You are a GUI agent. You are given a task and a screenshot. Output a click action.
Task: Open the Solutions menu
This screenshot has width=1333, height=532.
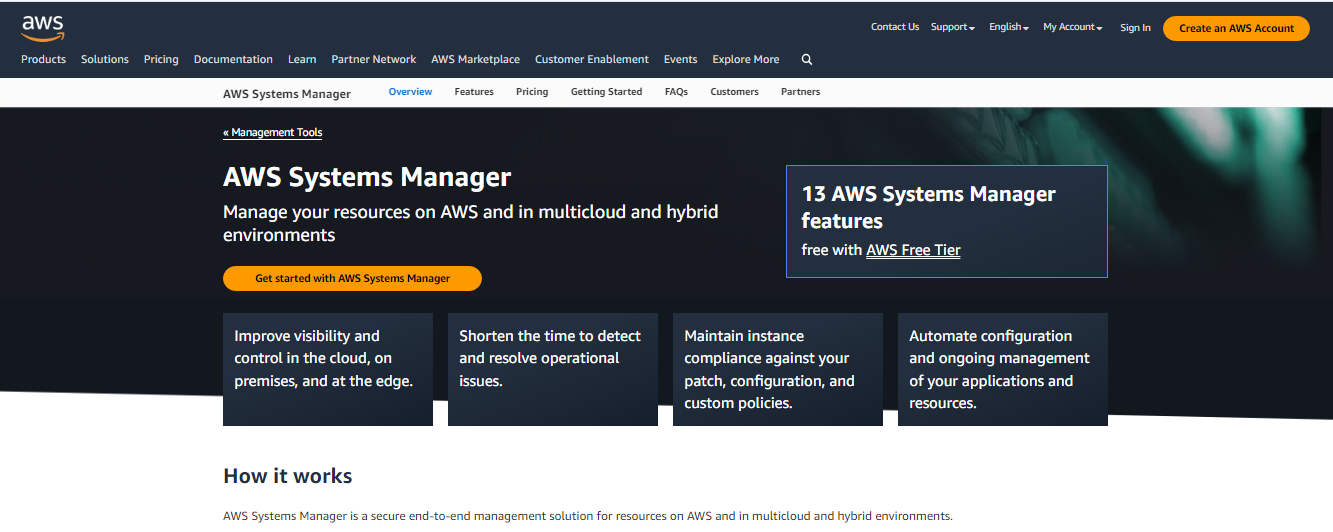tap(105, 60)
